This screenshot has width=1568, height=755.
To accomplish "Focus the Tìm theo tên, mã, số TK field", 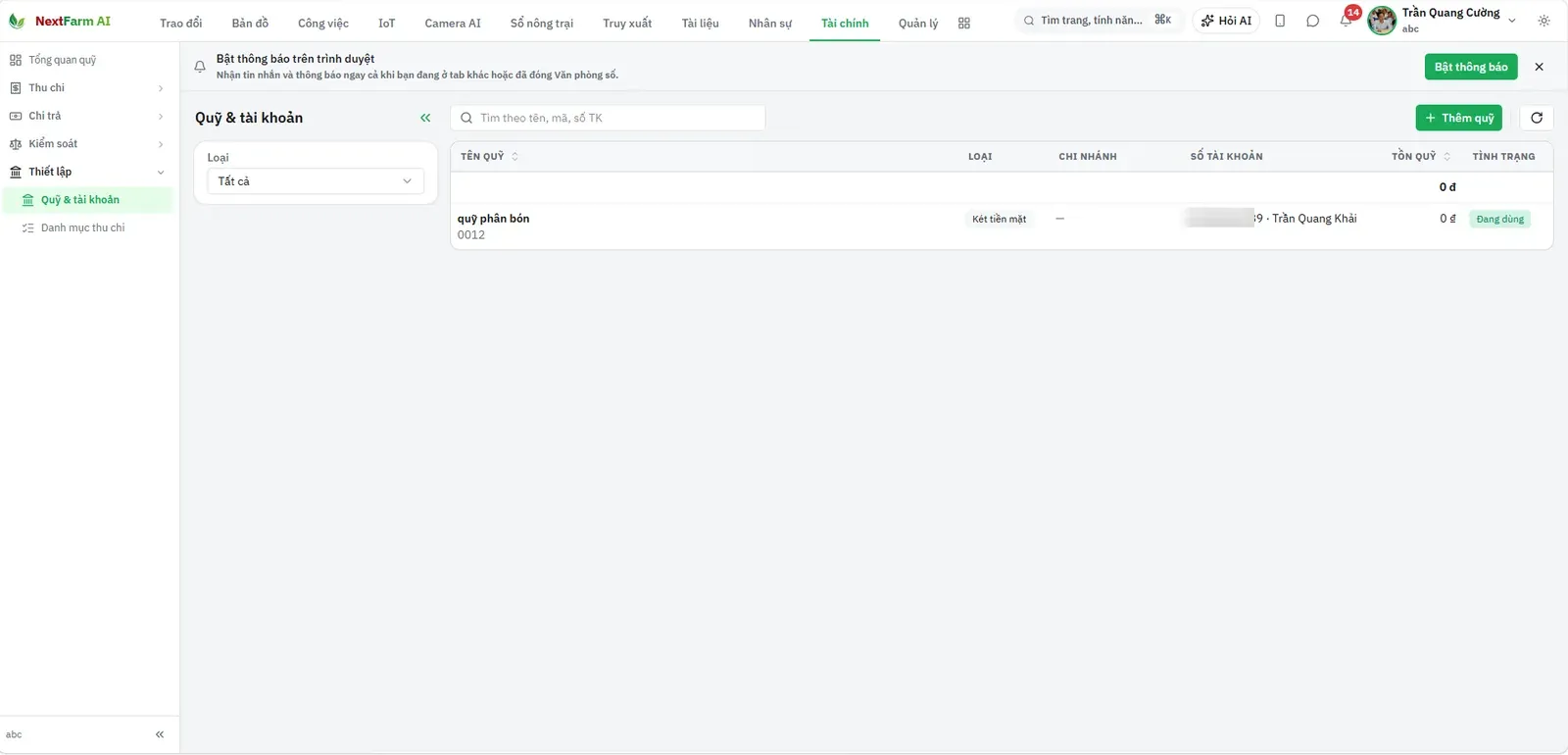I will (608, 118).
